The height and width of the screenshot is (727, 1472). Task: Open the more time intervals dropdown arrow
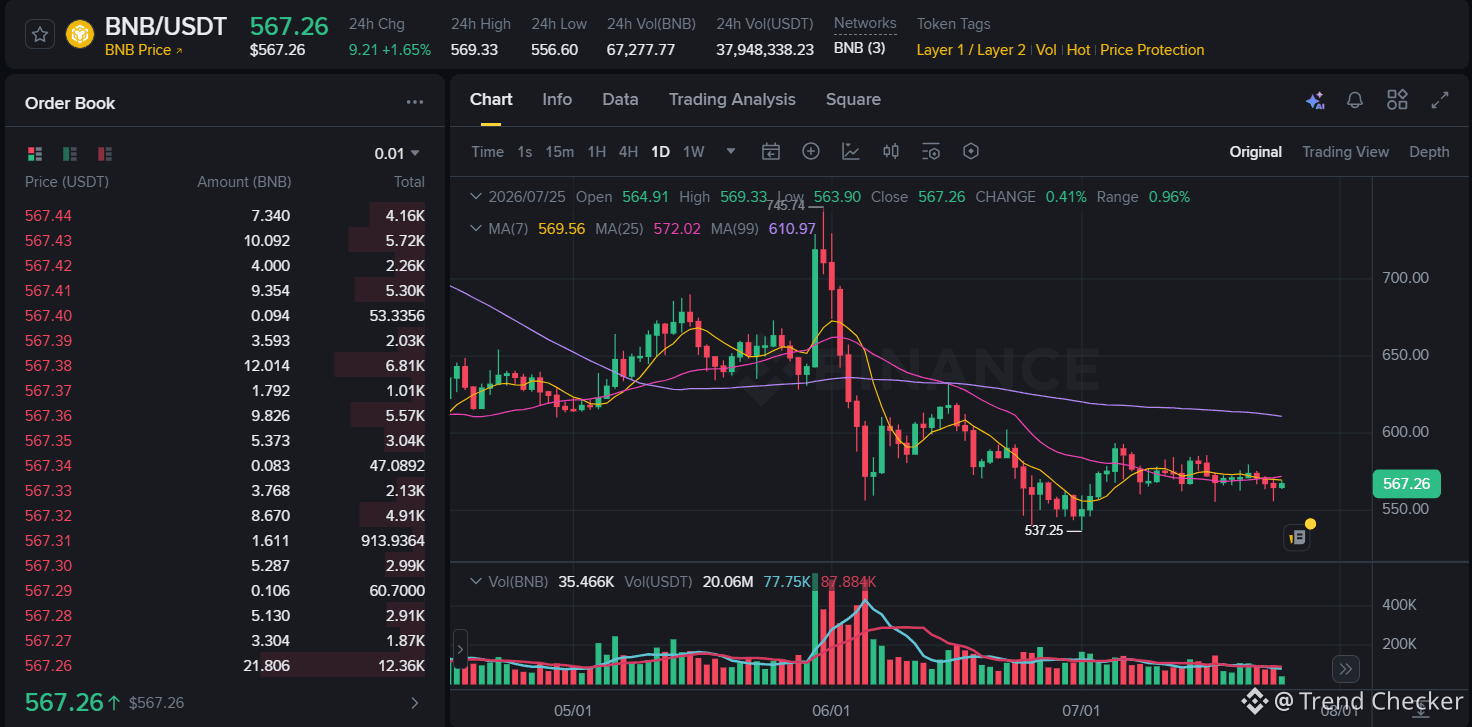tap(731, 151)
